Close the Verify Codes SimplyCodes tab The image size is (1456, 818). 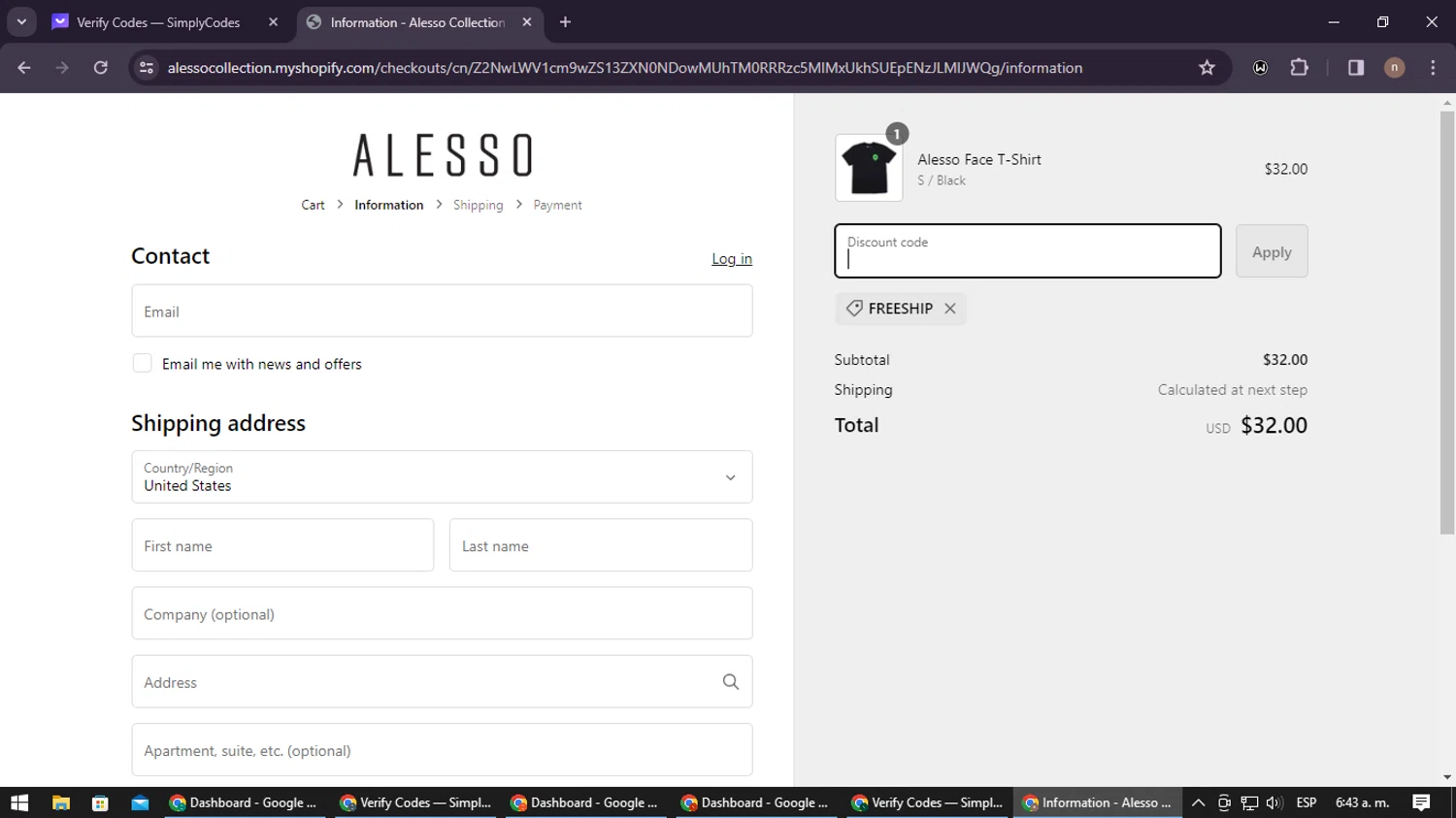coord(274,22)
